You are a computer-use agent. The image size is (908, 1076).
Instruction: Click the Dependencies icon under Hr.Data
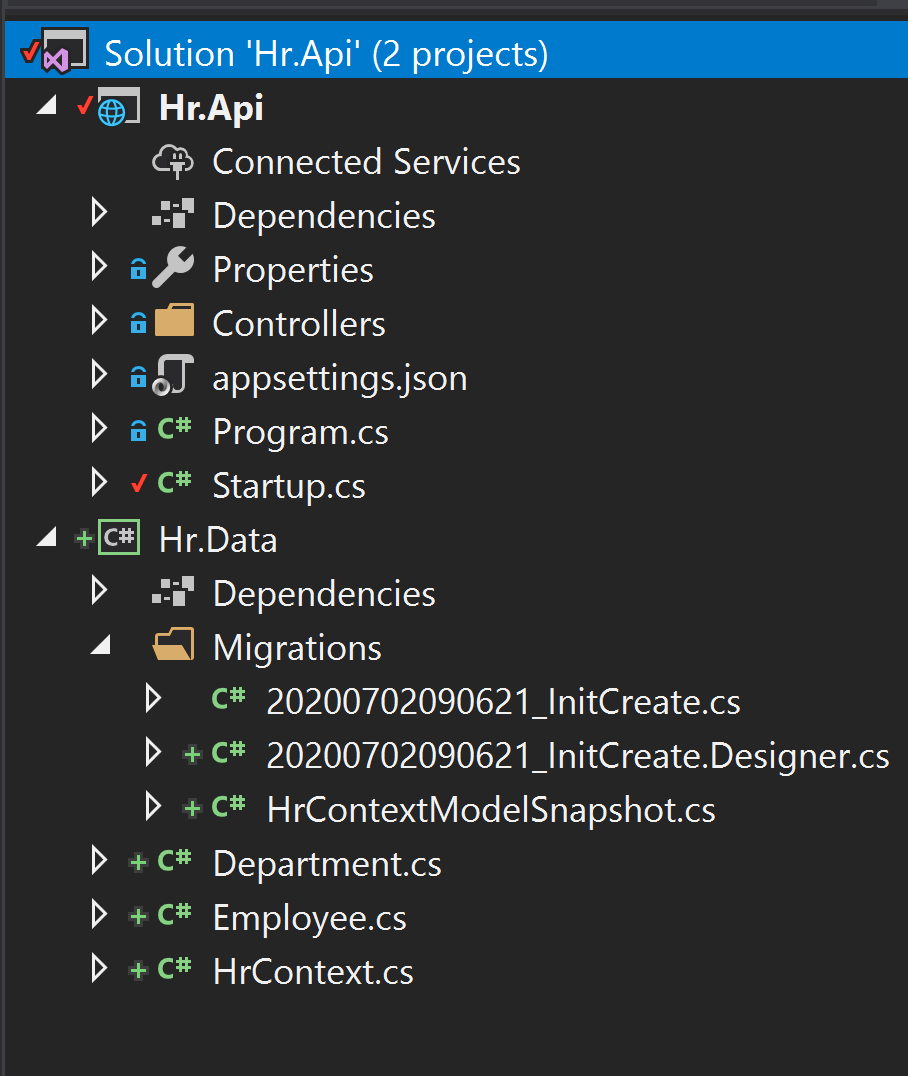pyautogui.click(x=175, y=592)
